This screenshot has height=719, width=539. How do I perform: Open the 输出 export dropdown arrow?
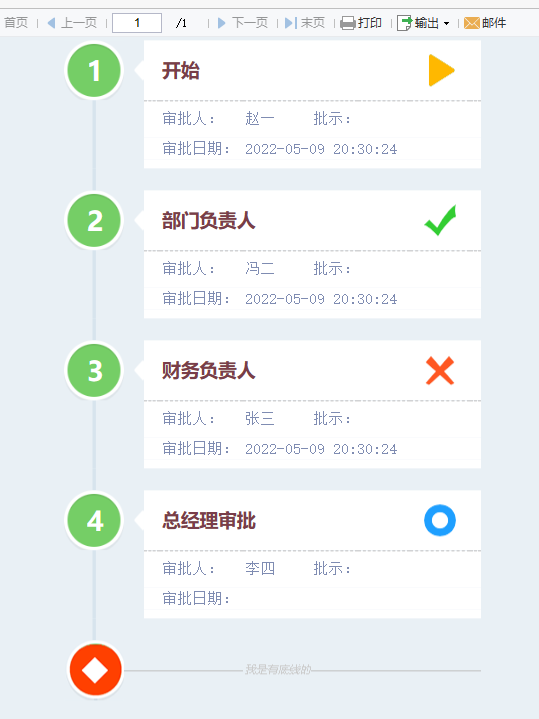[x=446, y=23]
